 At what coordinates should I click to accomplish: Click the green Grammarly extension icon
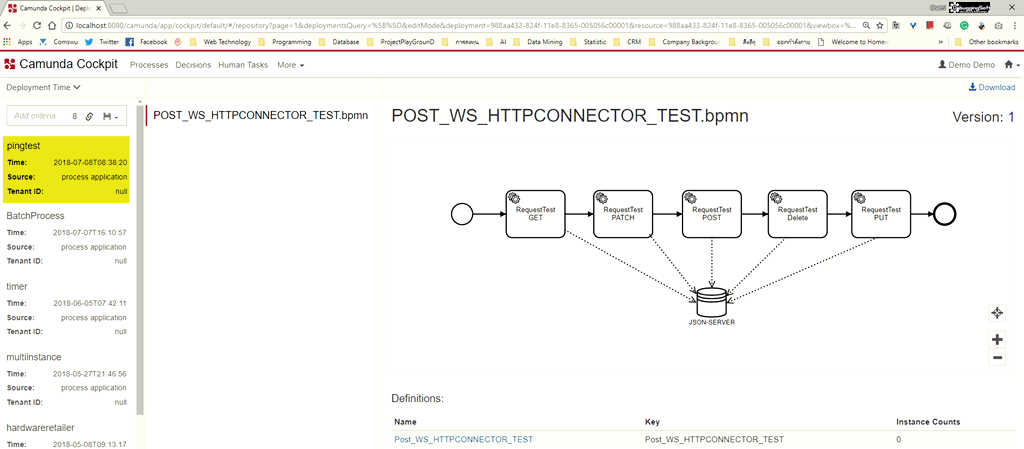coord(964,25)
